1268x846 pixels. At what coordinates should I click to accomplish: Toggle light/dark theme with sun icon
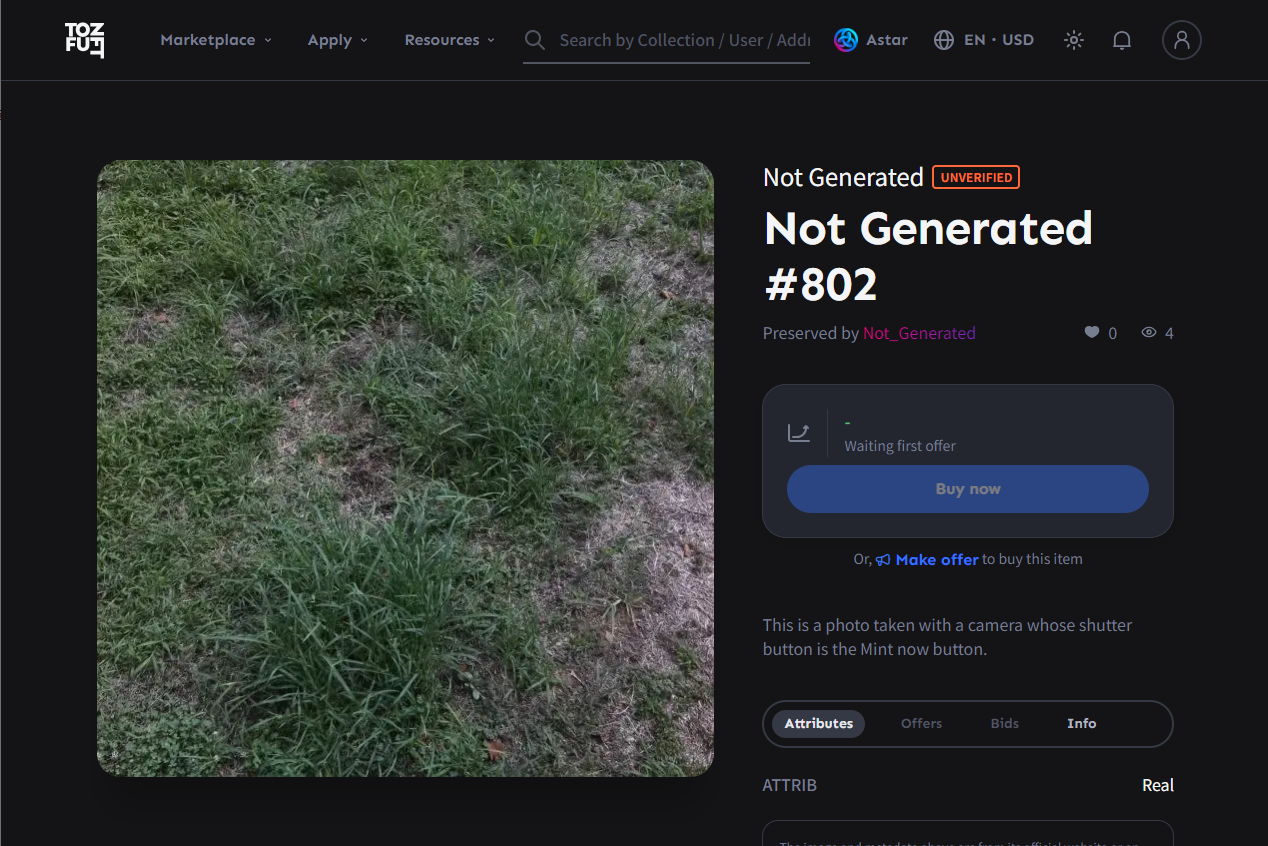[1074, 40]
